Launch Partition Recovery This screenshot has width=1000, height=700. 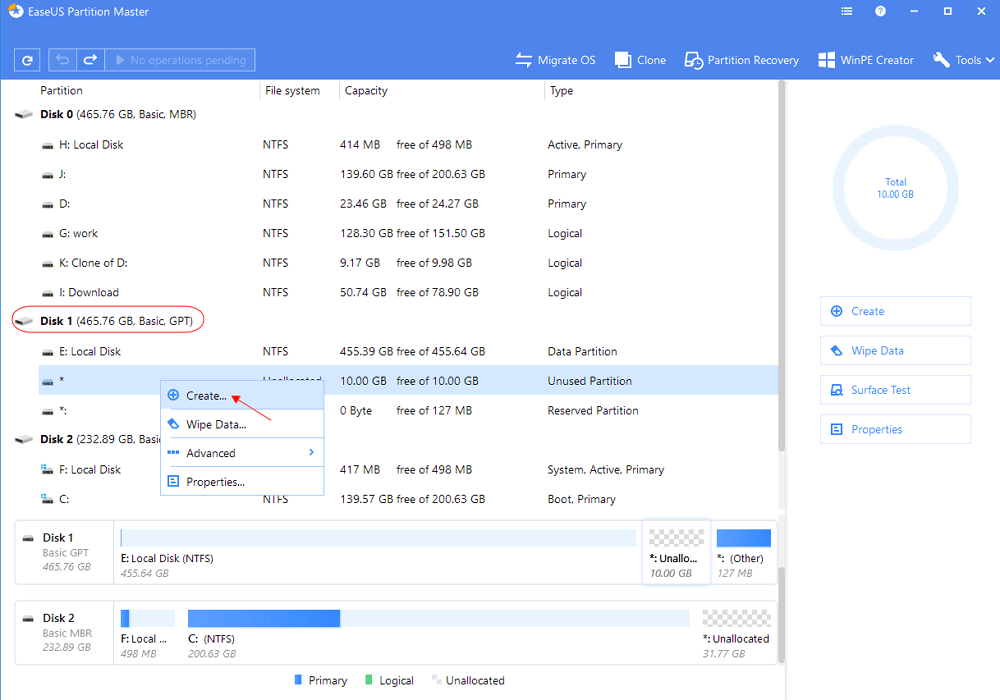coord(741,60)
